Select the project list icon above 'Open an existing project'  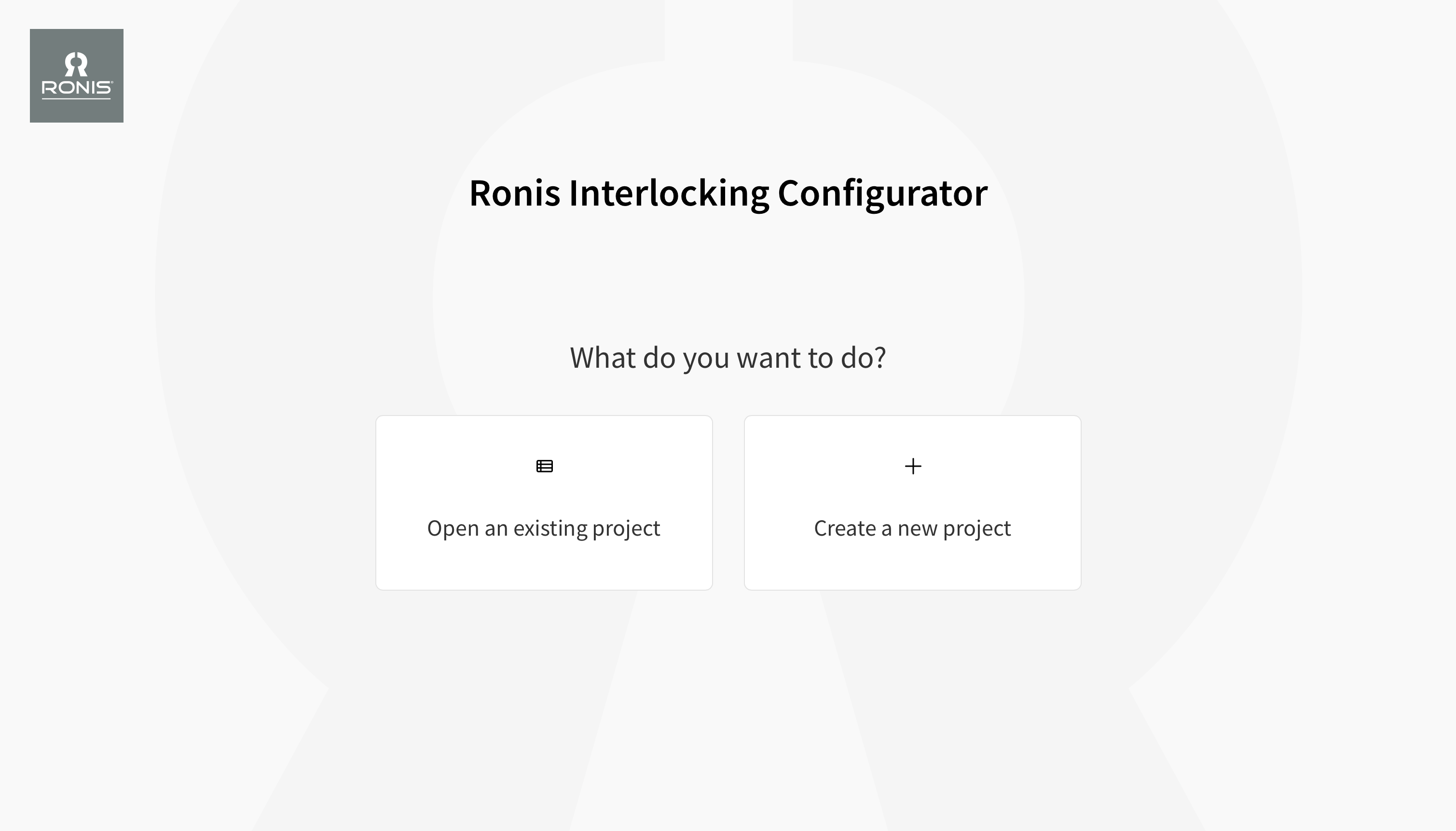pyautogui.click(x=543, y=466)
